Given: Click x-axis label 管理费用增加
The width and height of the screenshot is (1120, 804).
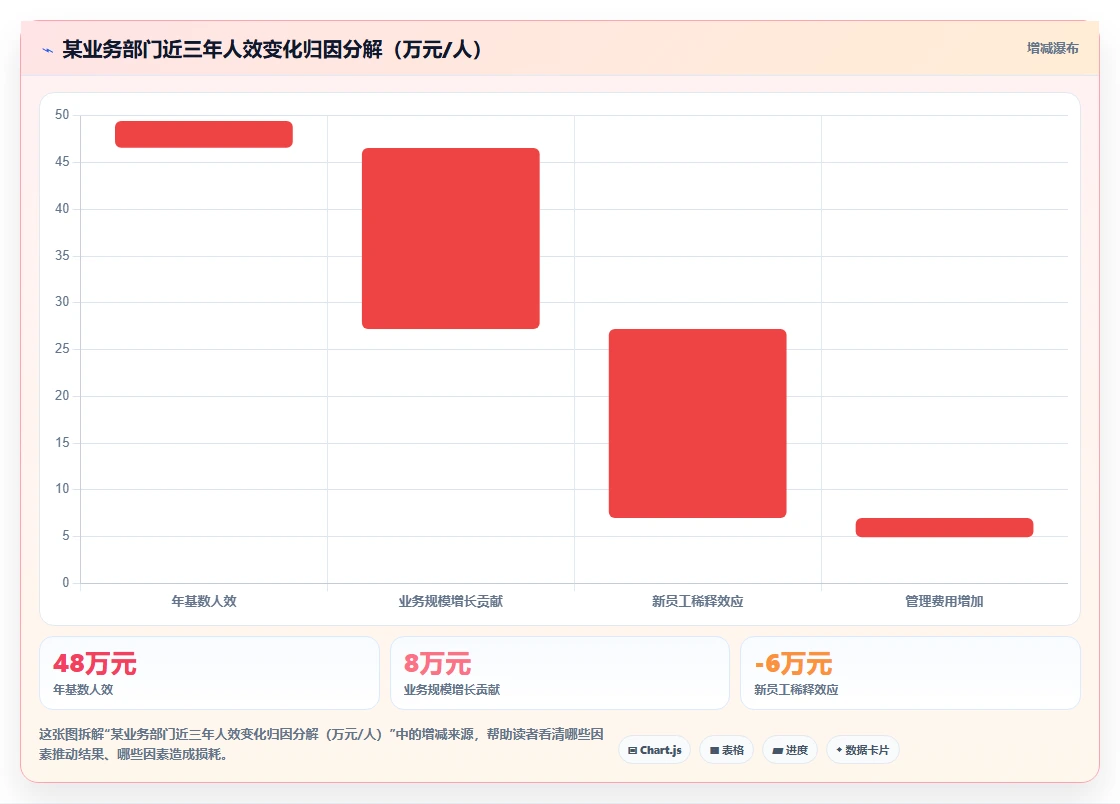Looking at the screenshot, I should pos(944,601).
